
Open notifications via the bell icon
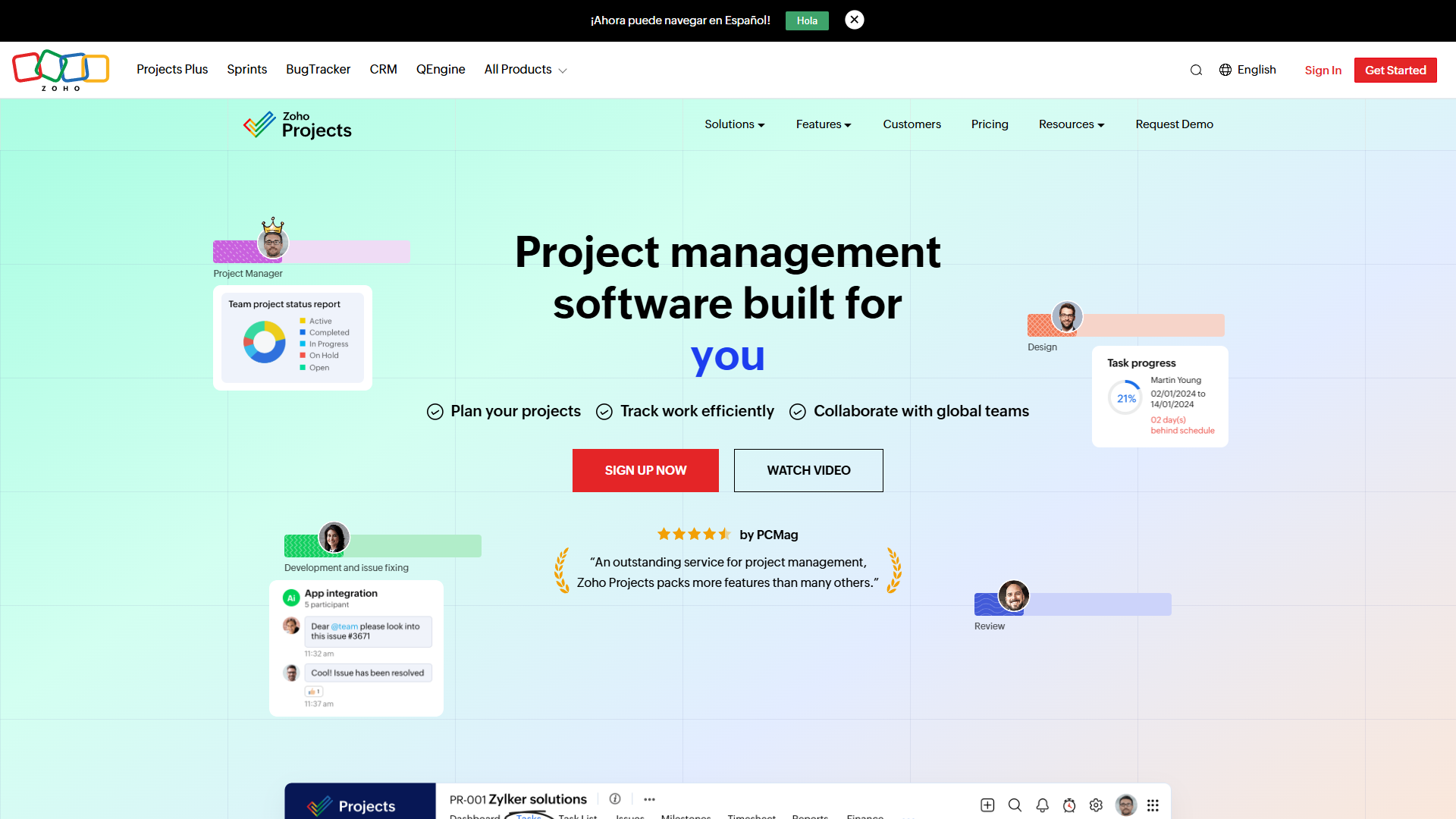(1042, 805)
